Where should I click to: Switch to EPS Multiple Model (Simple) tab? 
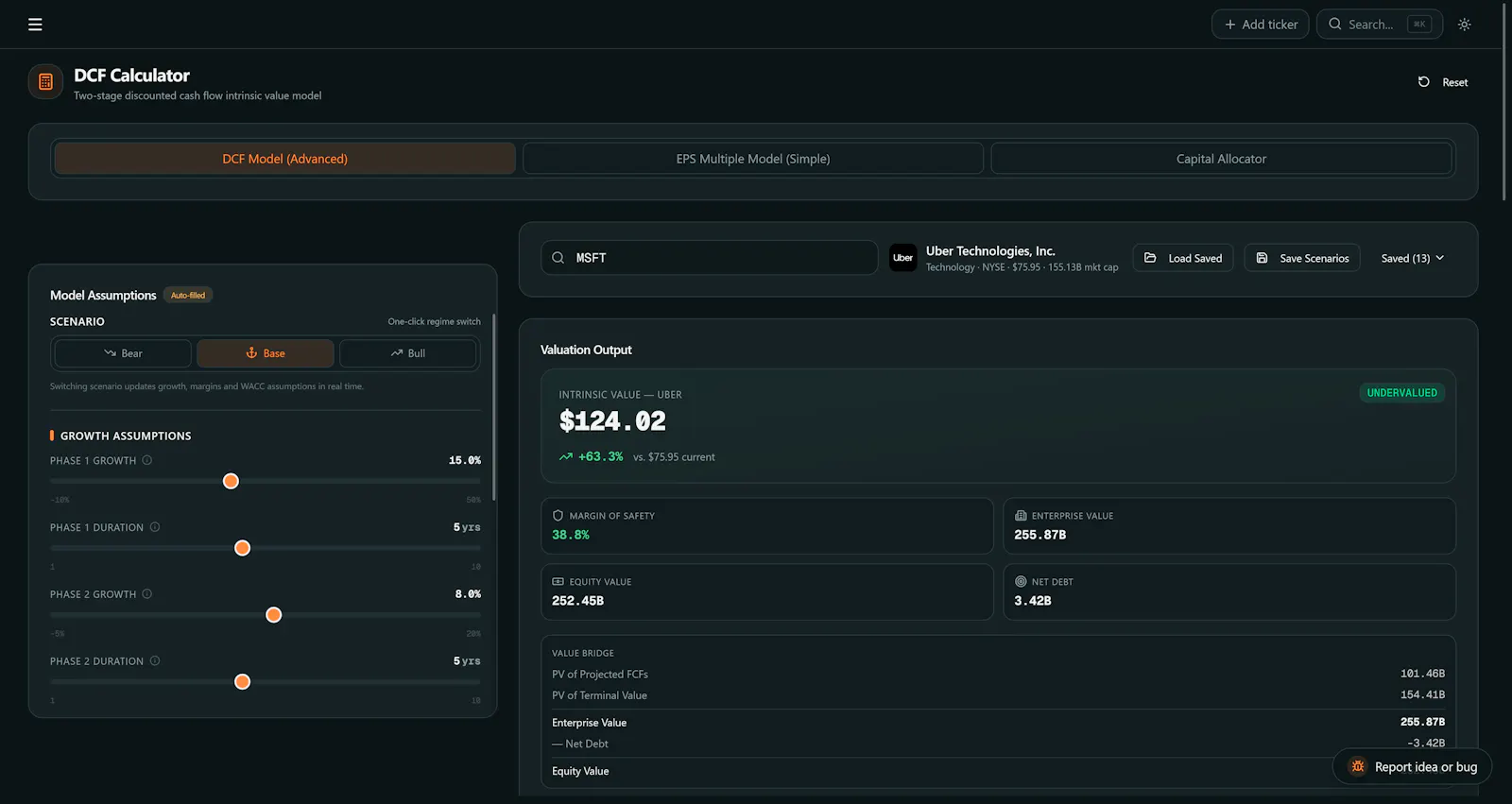click(x=753, y=159)
